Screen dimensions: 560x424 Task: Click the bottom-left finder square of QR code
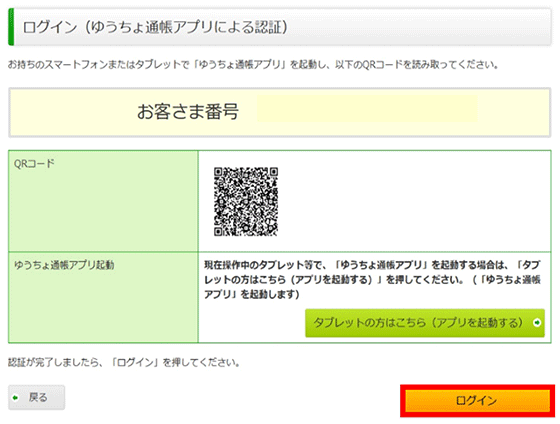(219, 231)
